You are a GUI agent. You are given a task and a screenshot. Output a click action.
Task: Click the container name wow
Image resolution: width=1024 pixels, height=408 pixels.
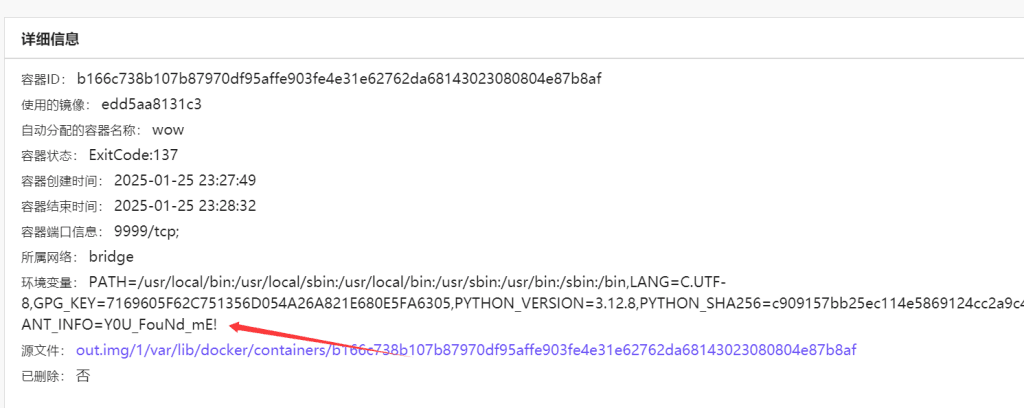pyautogui.click(x=168, y=130)
